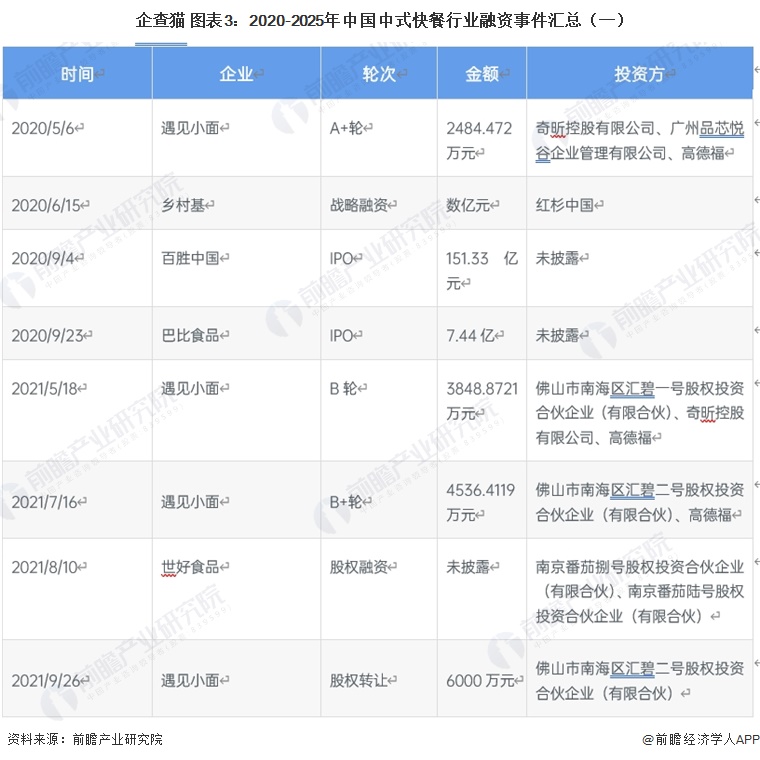Click investor cell in the 2021/9/26 row
Screen dimensions: 760x760
pos(639,681)
